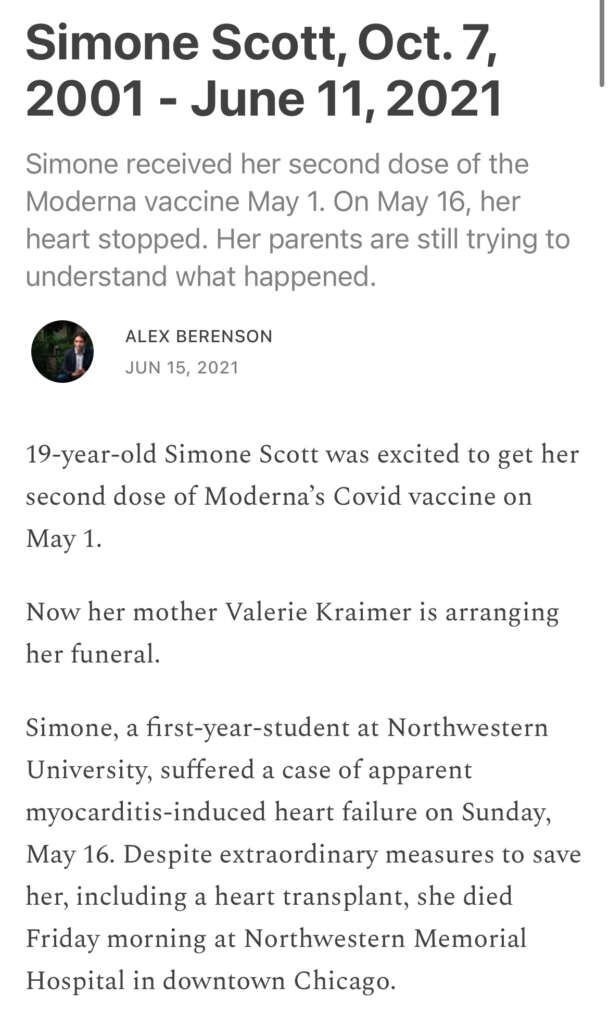Click "Northwestern Memorial" in the last paragraph
Image resolution: width=609 pixels, height=1024 pixels.
coord(385,939)
